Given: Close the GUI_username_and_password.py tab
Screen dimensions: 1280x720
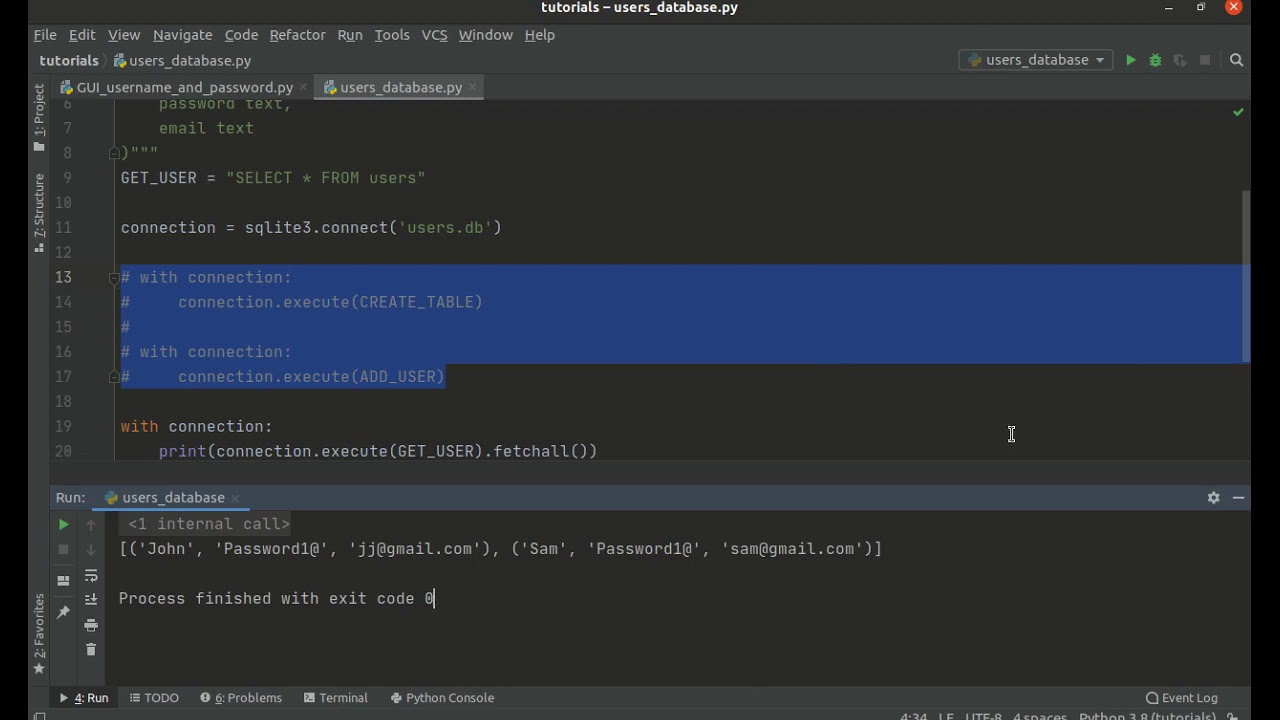Looking at the screenshot, I should click(304, 88).
